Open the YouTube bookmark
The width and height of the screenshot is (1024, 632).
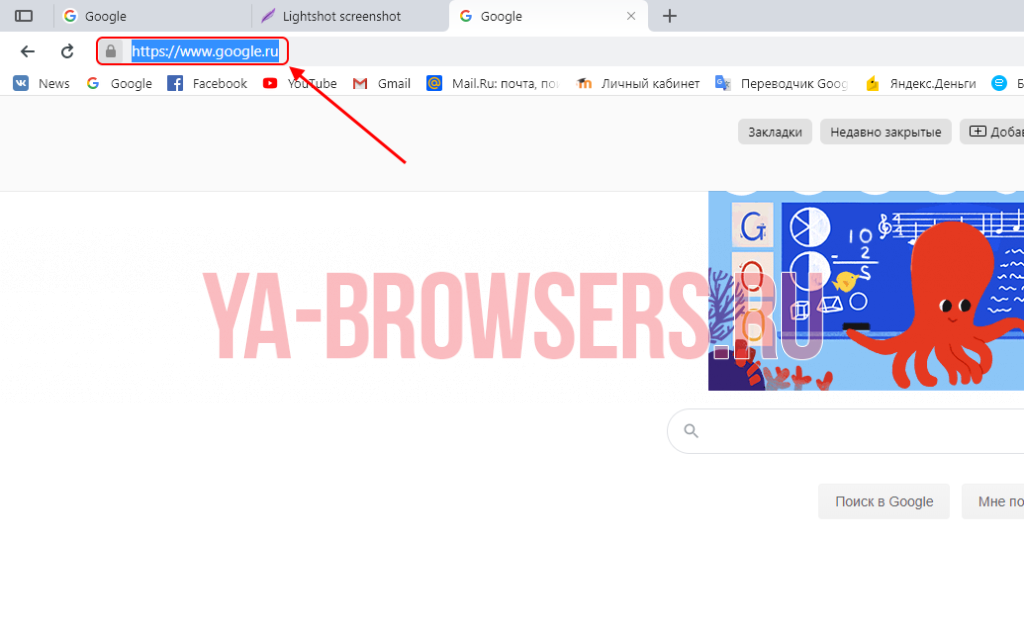tap(300, 83)
